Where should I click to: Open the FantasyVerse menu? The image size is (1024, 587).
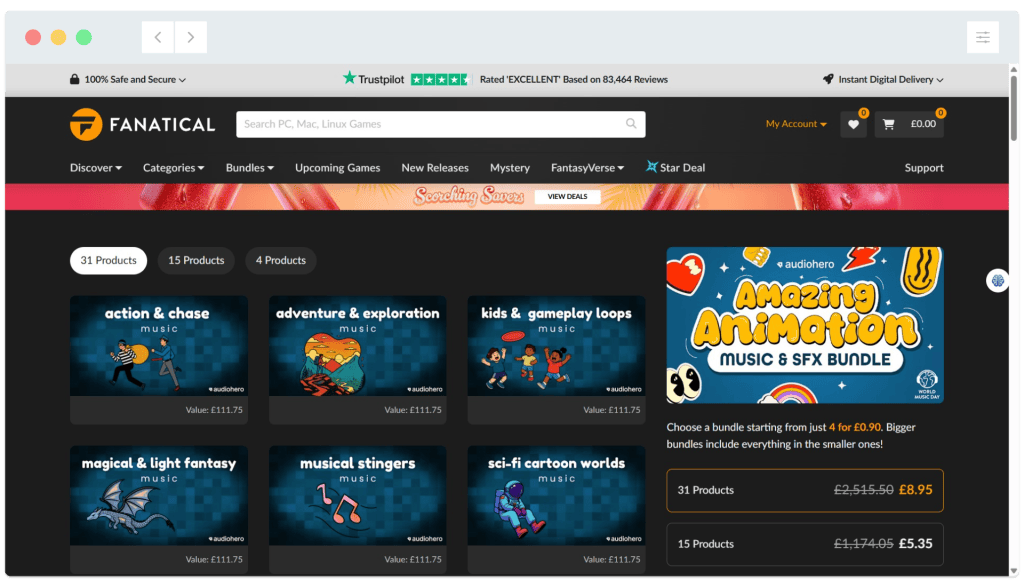tap(587, 168)
